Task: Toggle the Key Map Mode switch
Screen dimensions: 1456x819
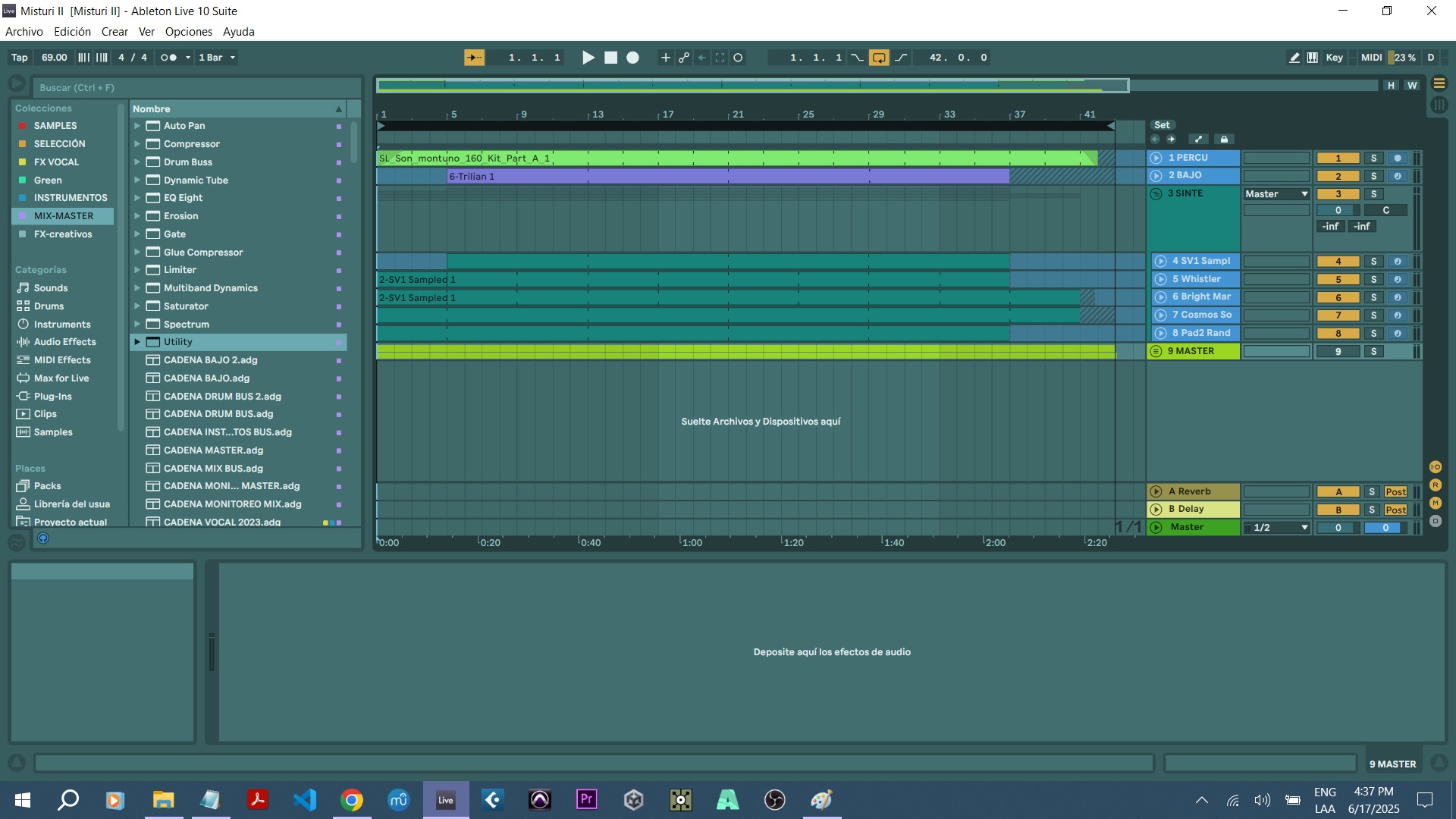Action: point(1335,58)
